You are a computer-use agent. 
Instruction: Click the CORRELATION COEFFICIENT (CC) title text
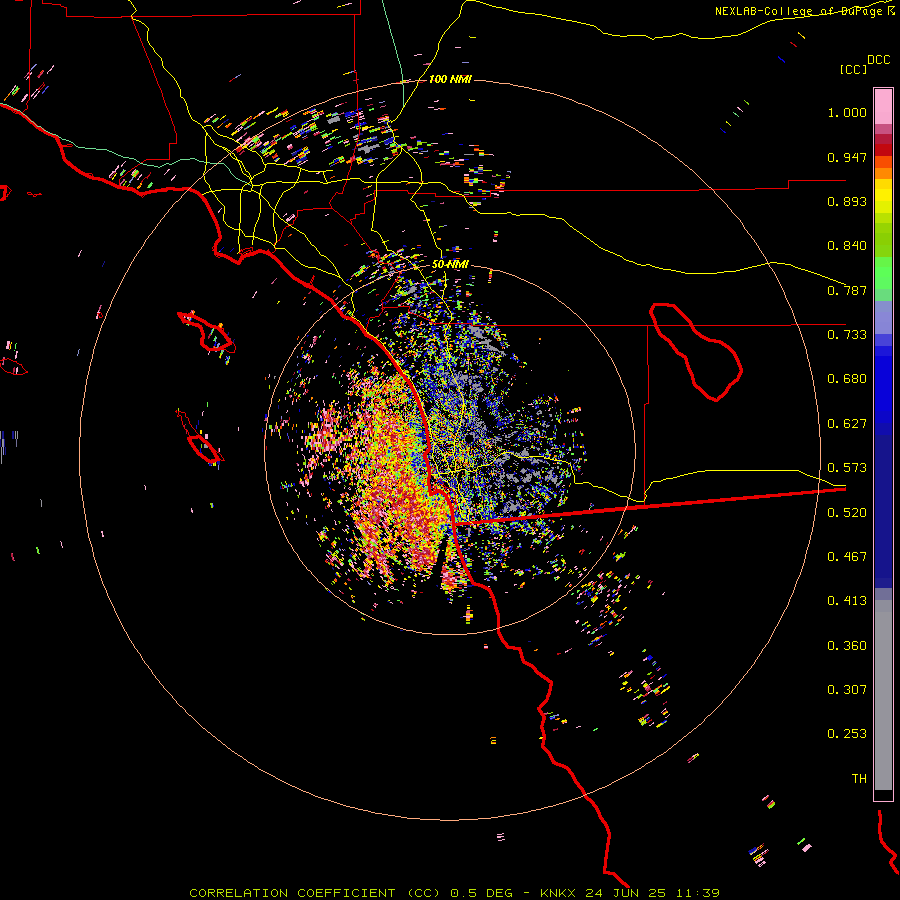click(x=315, y=893)
